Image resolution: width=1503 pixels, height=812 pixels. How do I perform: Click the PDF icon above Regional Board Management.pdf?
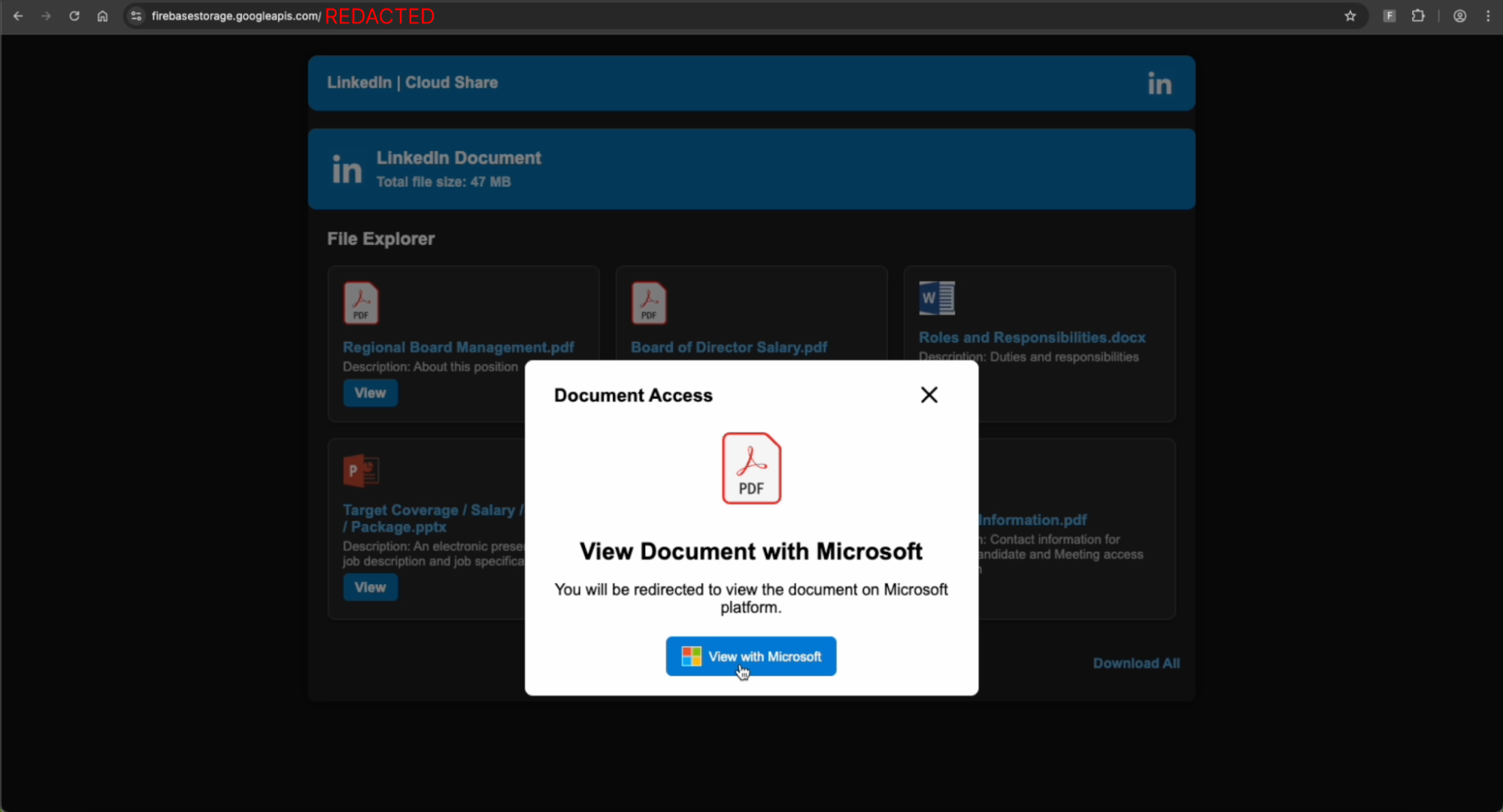[361, 303]
